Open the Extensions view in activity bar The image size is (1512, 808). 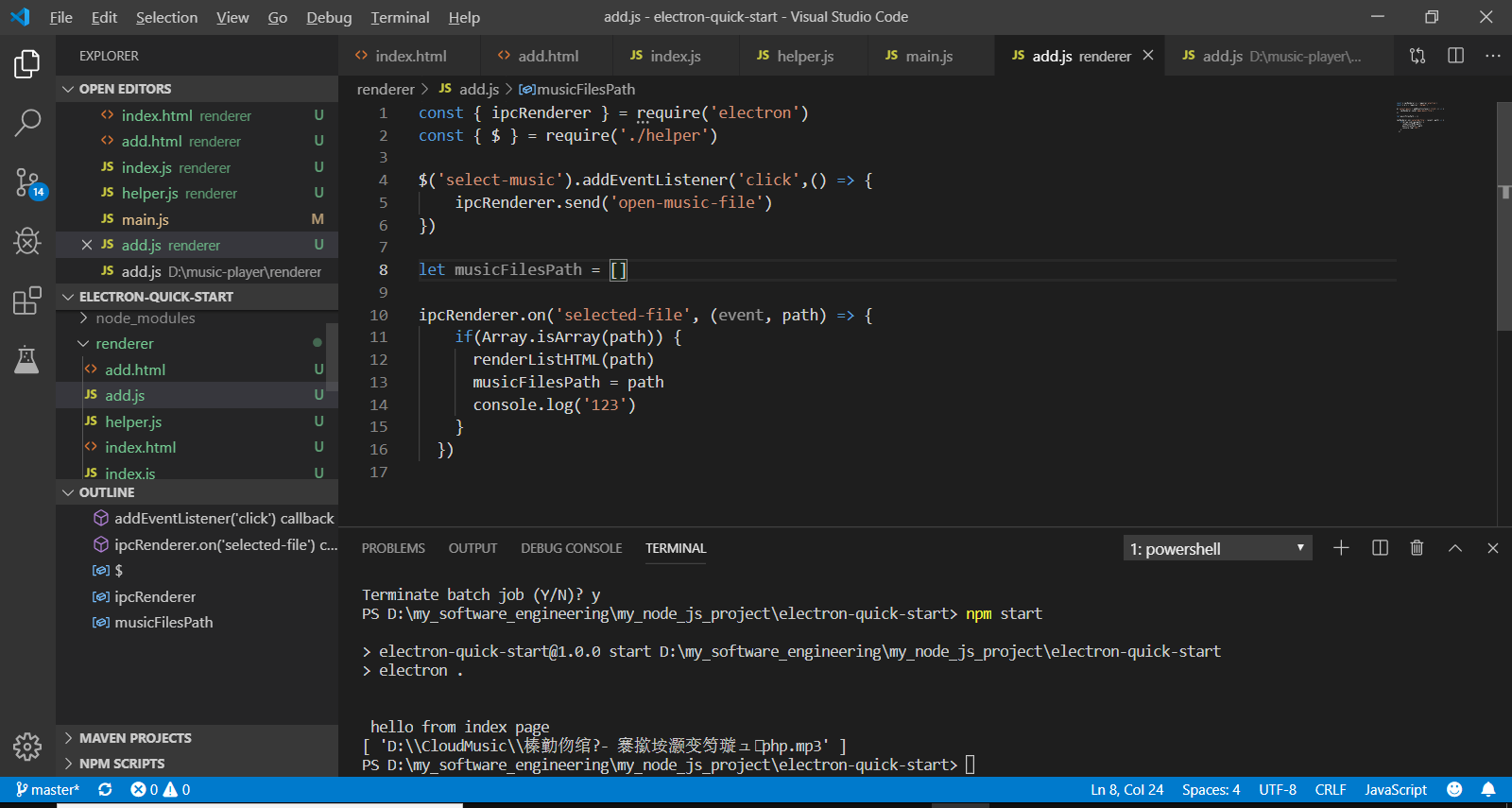27,301
